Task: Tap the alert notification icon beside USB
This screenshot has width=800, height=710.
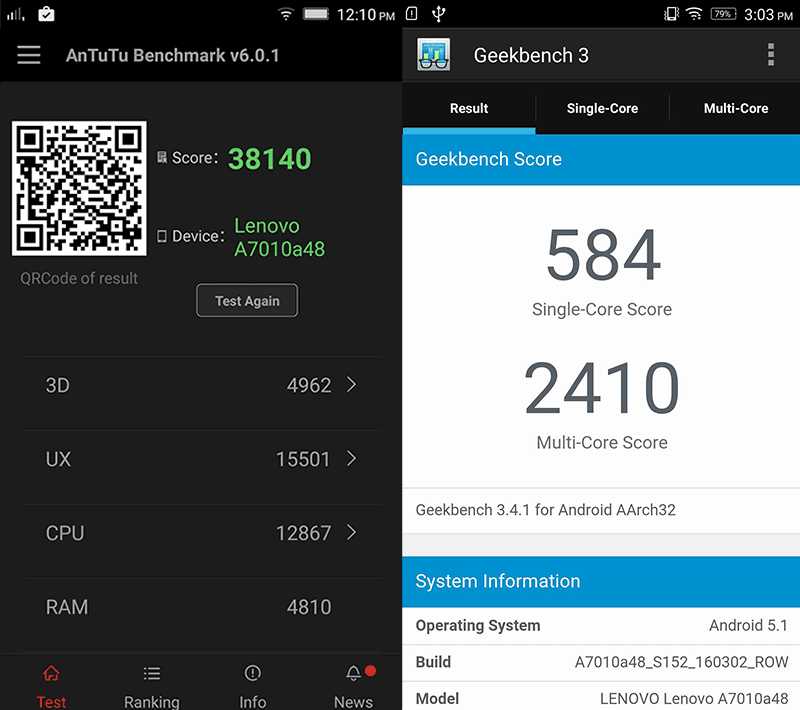Action: click(x=411, y=14)
